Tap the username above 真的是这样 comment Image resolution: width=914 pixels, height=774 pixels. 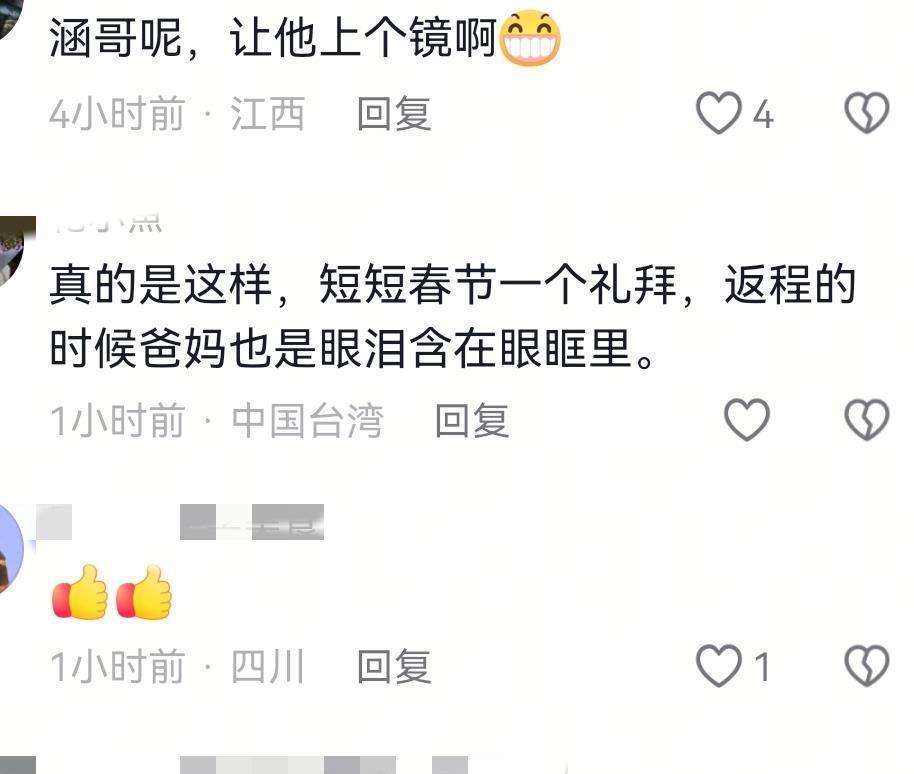click(x=108, y=223)
